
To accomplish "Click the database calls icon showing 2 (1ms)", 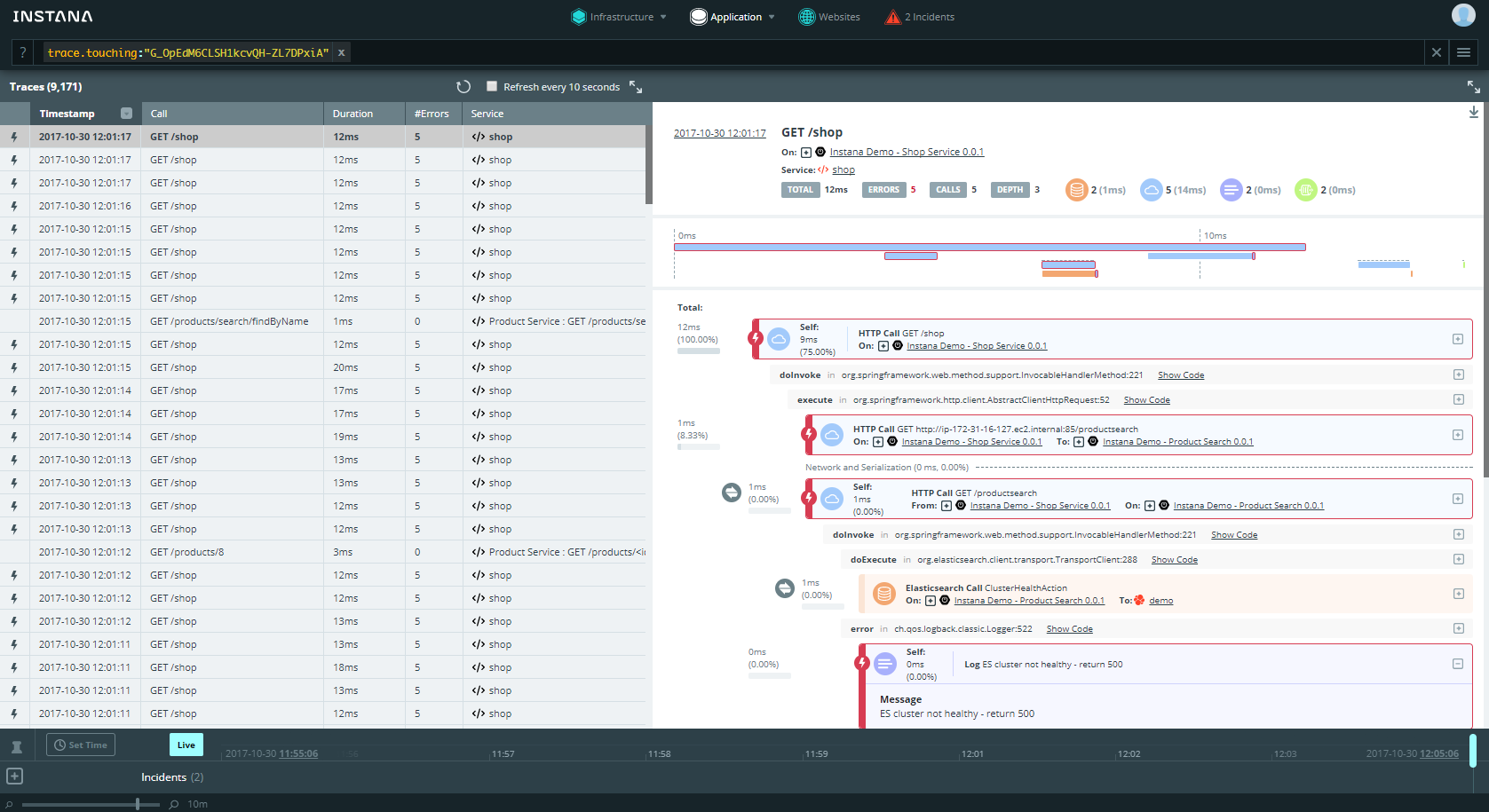I will pos(1076,190).
